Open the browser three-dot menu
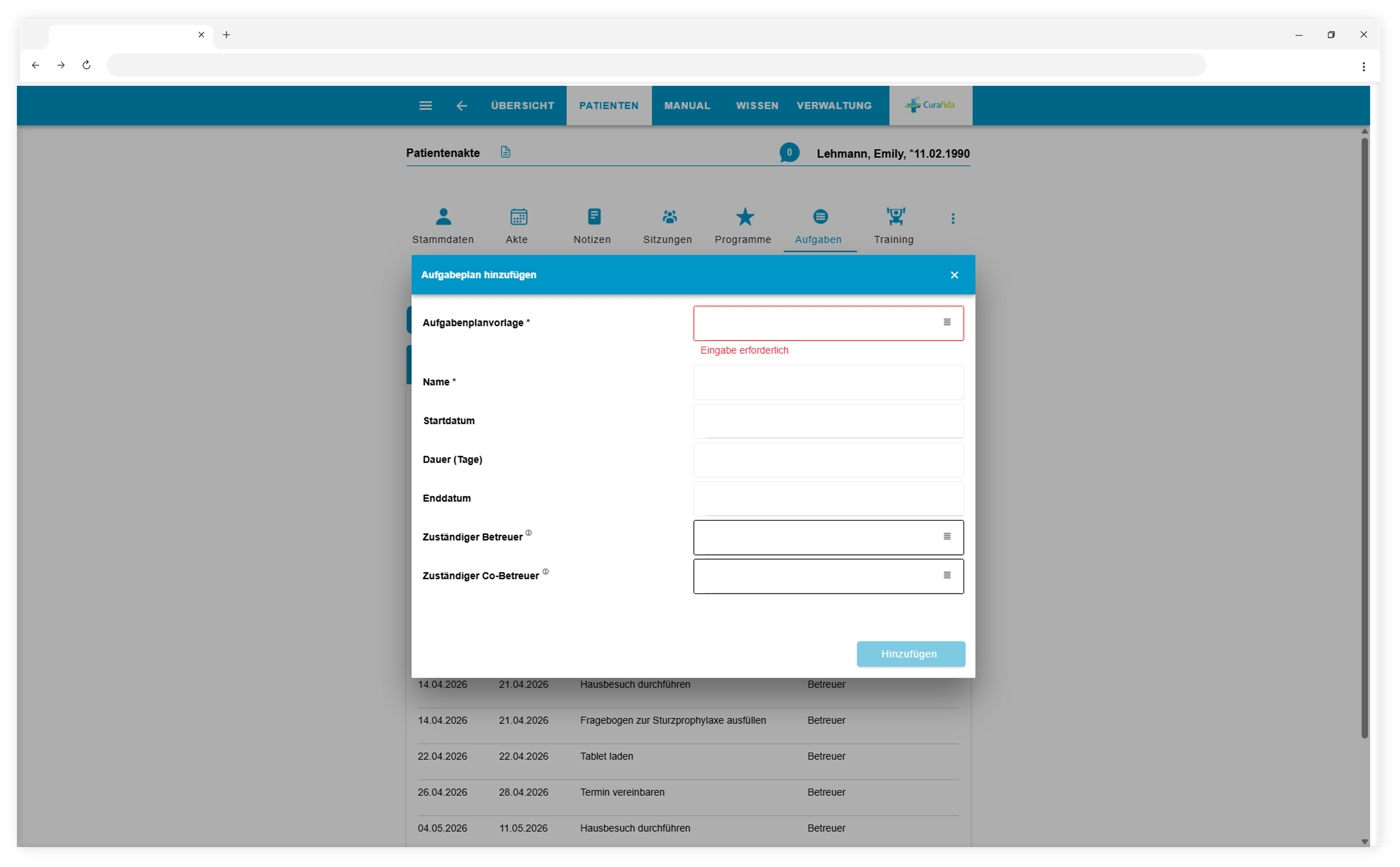Image resolution: width=1400 pixels, height=867 pixels. 1363,67
